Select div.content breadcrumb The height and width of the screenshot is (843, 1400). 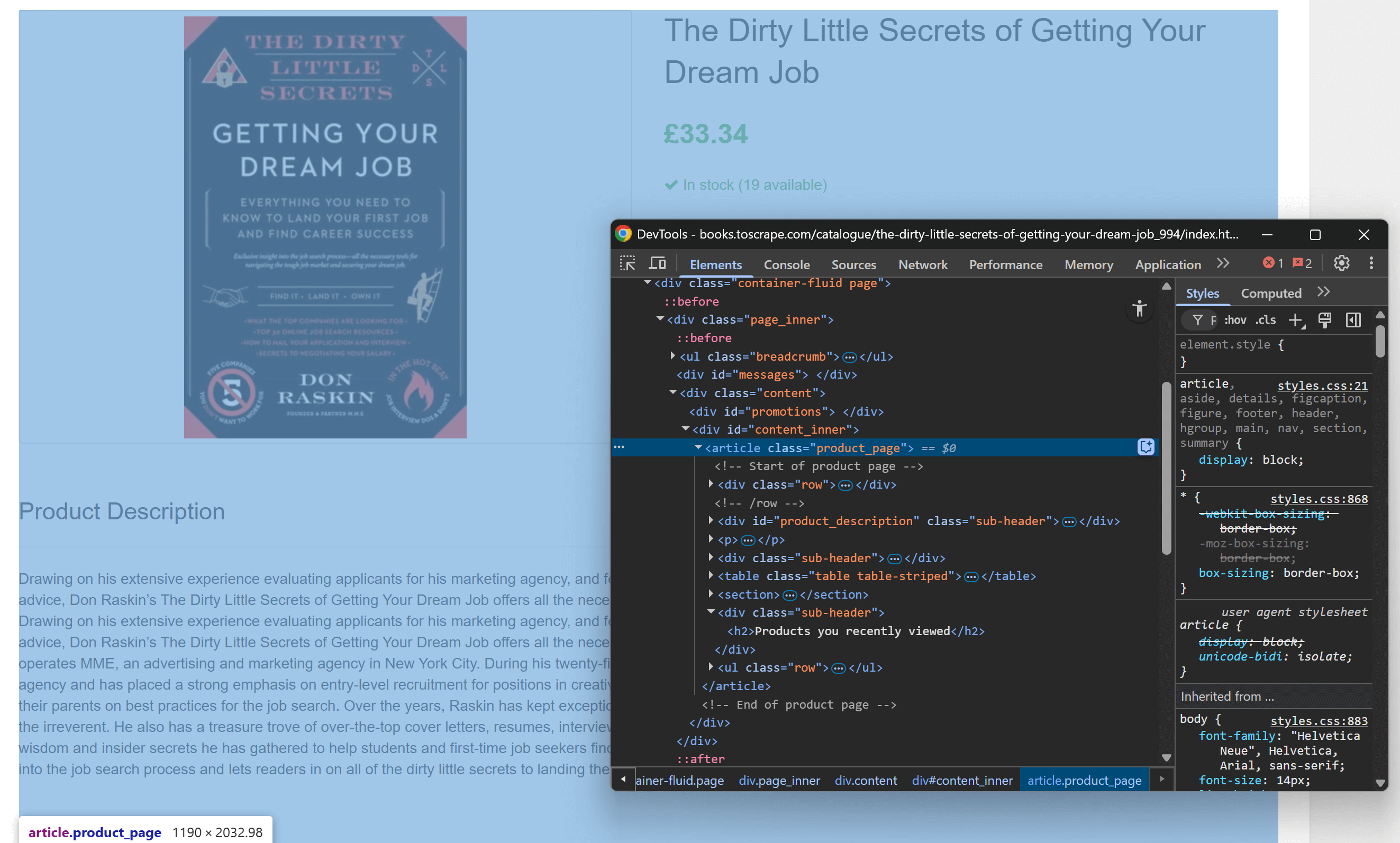click(x=865, y=781)
